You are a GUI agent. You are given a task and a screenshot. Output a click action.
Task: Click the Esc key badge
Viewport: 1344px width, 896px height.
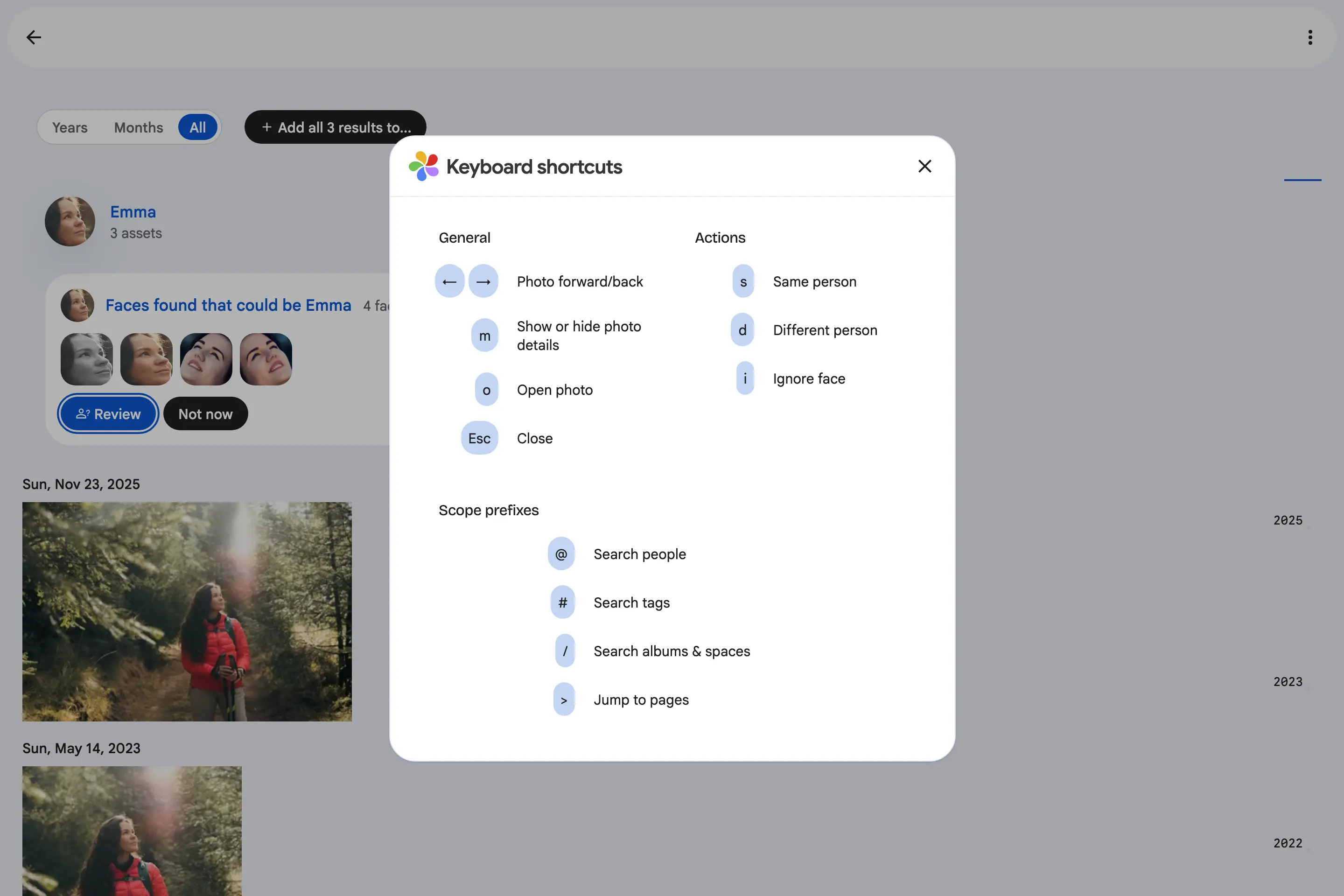[x=479, y=438]
